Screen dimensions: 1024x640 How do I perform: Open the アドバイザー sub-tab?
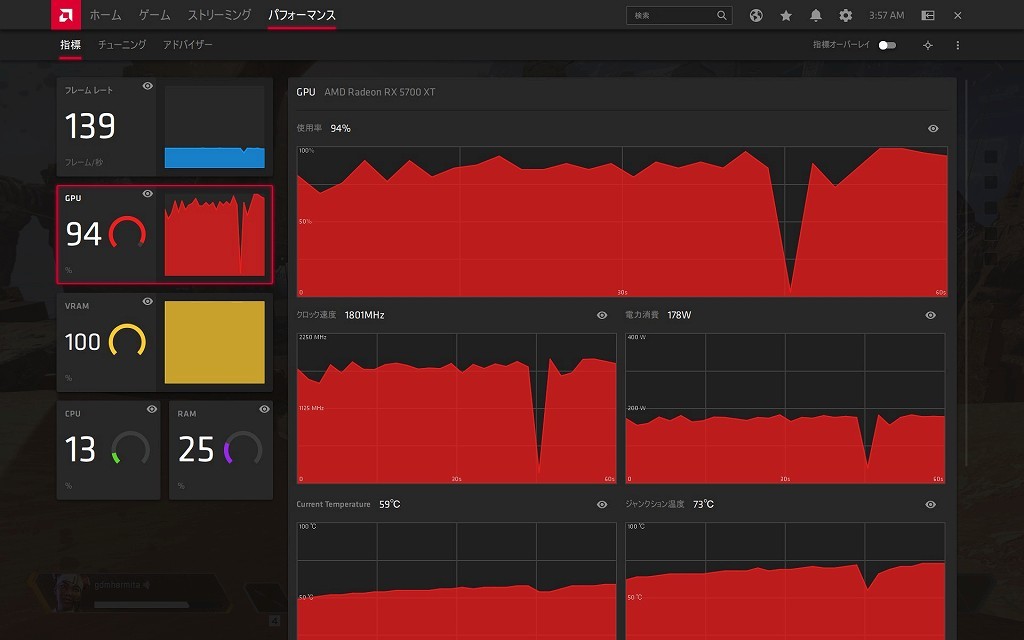[187, 45]
